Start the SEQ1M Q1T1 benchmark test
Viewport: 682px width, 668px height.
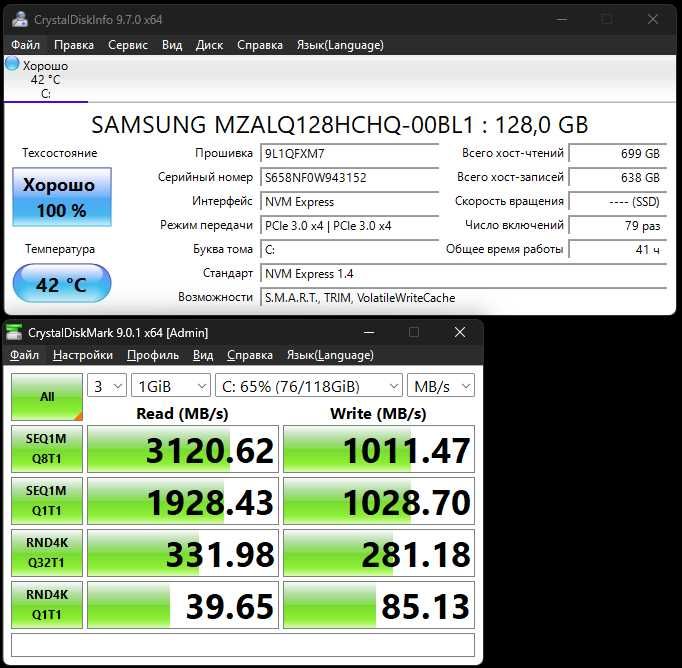[47, 501]
